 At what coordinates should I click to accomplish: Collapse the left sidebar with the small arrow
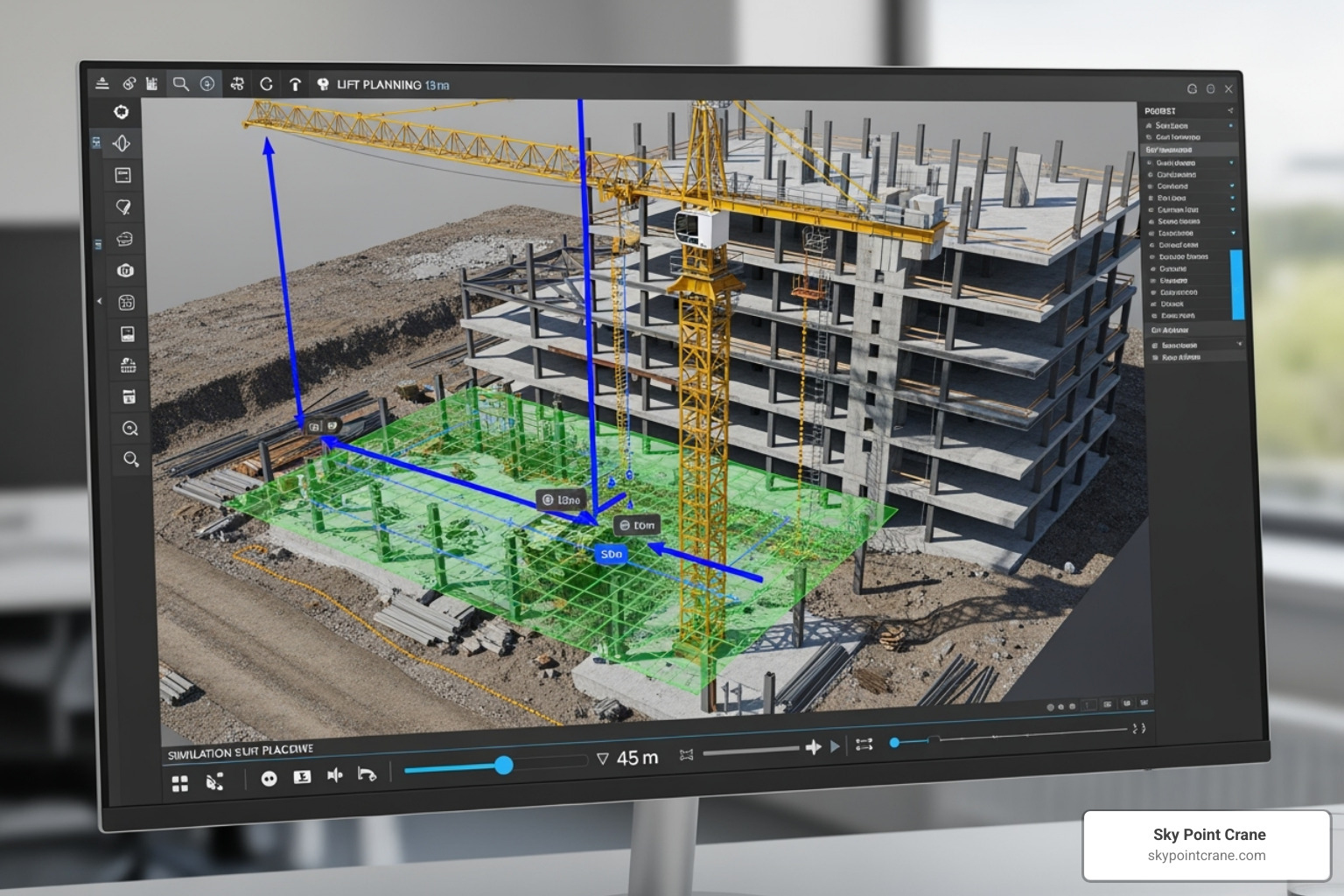[x=99, y=301]
